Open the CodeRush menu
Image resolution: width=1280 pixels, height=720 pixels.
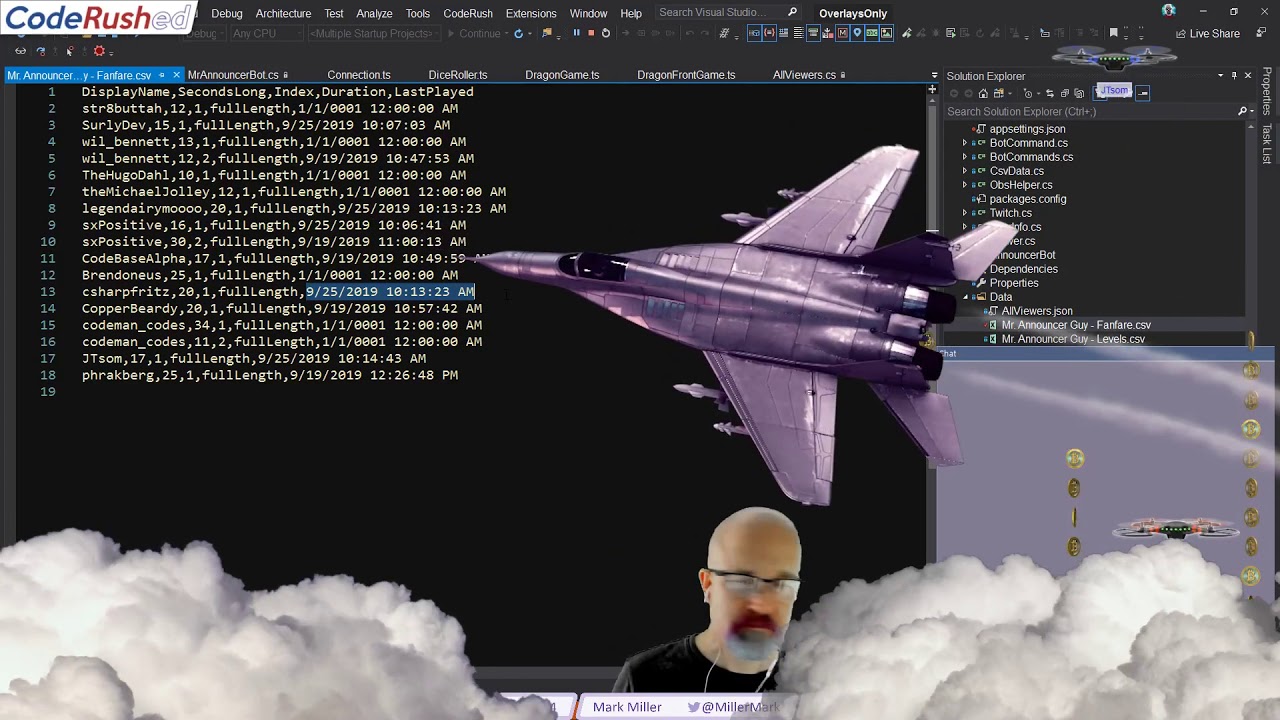tap(468, 13)
